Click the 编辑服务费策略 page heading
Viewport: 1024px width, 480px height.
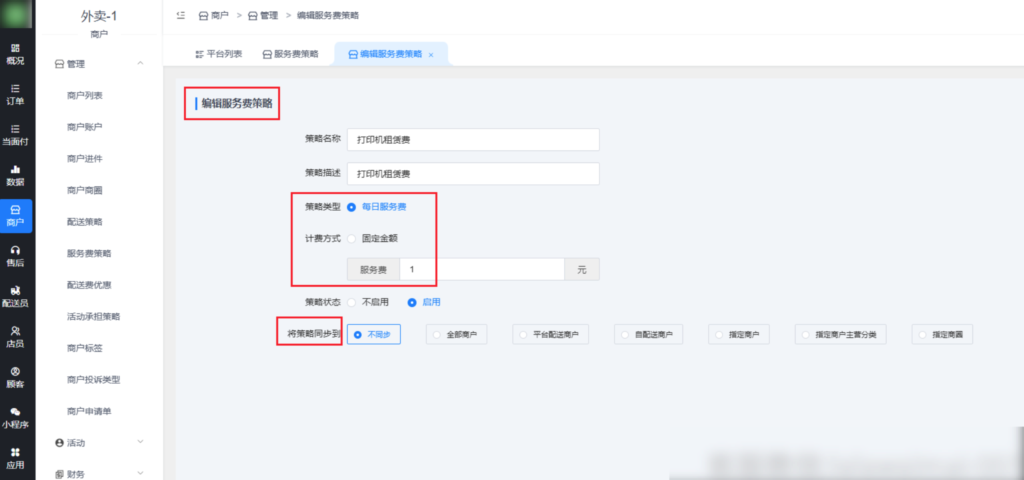pos(236,103)
